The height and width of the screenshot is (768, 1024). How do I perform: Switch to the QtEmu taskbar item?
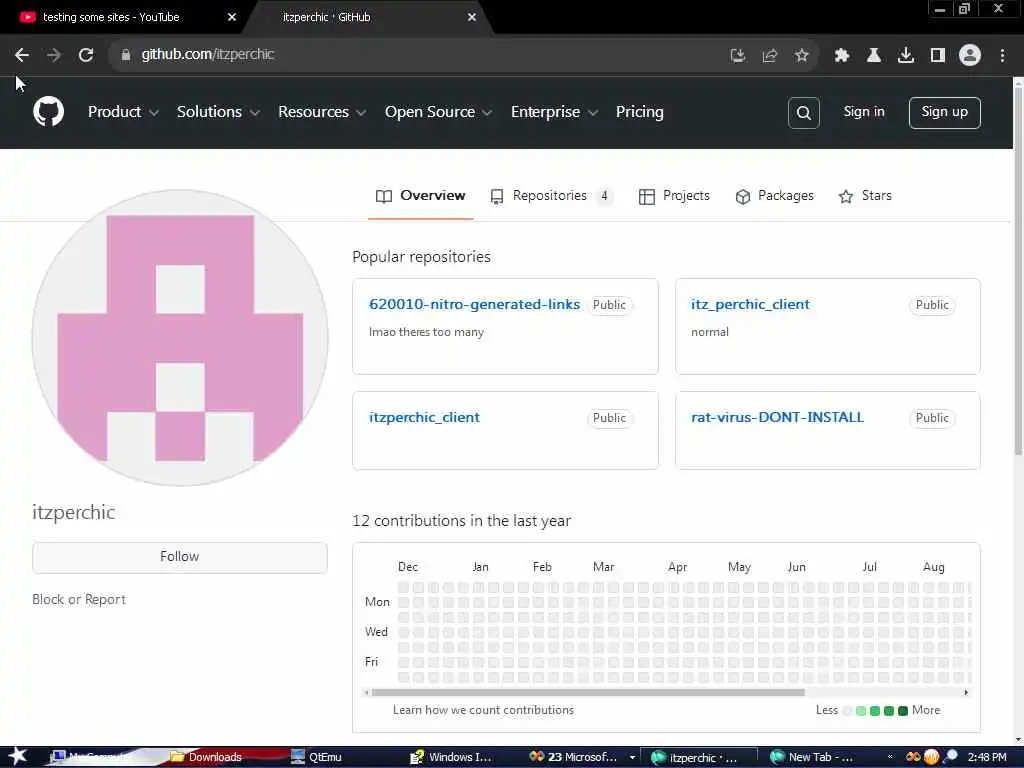(x=316, y=757)
